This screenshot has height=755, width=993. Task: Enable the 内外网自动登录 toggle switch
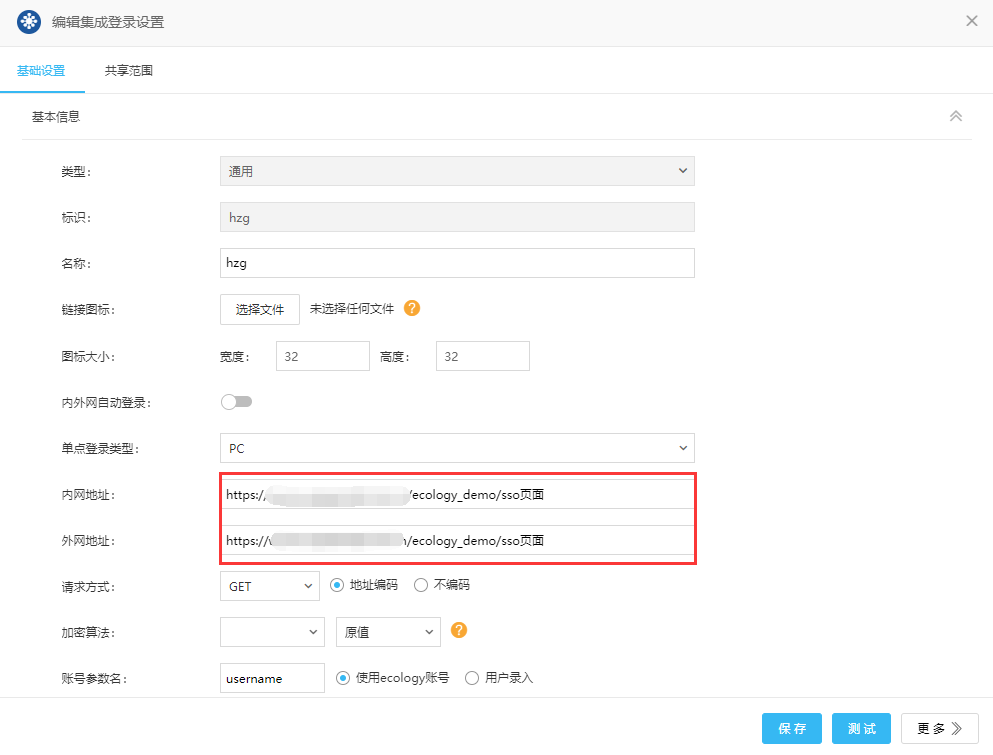pos(237,401)
